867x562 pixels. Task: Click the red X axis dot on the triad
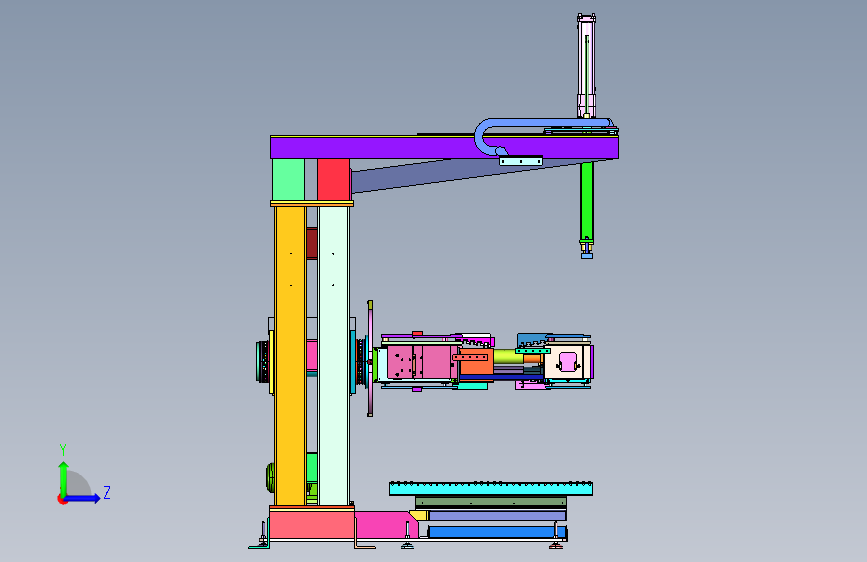click(x=62, y=499)
